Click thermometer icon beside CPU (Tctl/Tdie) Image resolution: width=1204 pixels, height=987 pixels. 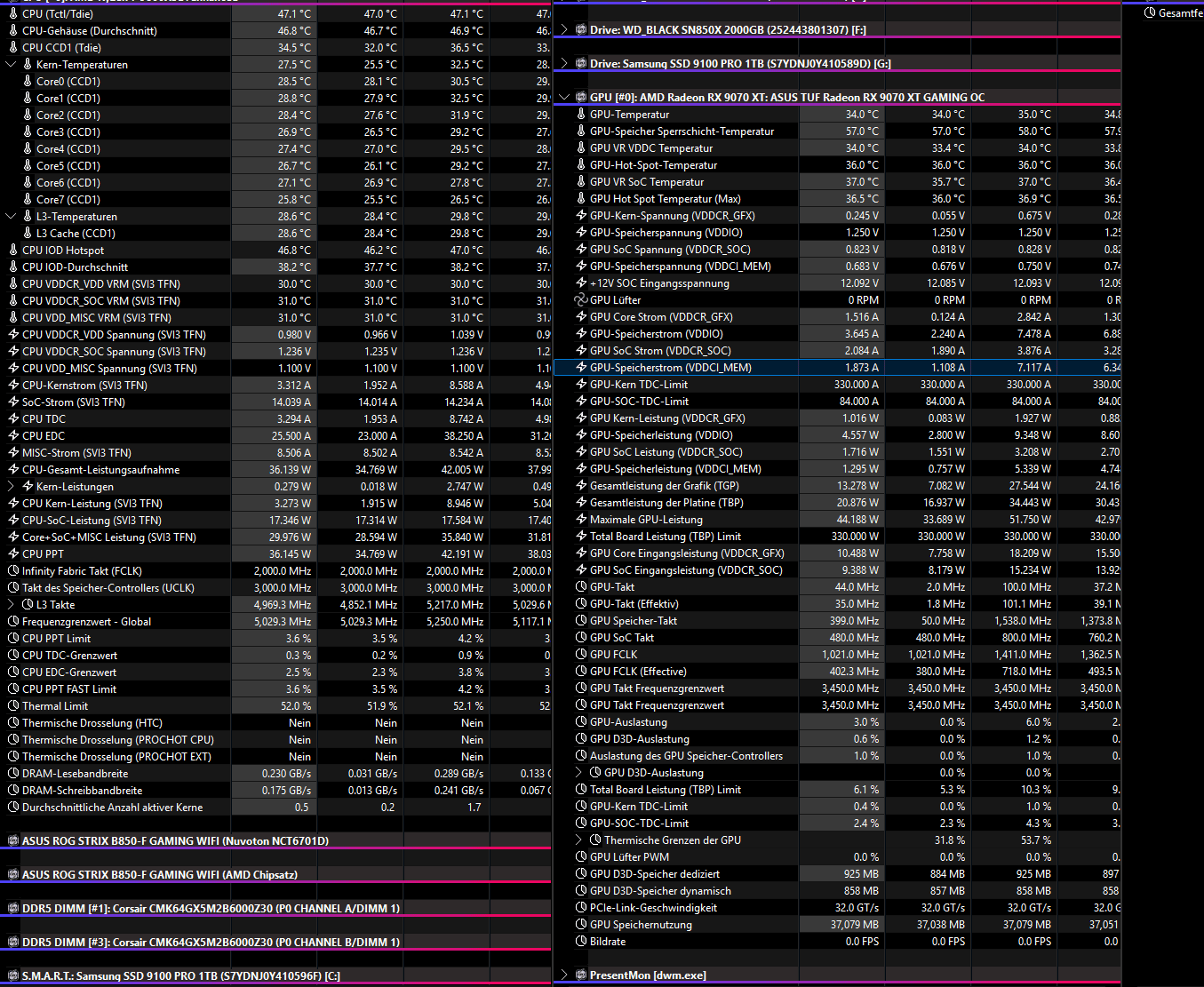13,14
